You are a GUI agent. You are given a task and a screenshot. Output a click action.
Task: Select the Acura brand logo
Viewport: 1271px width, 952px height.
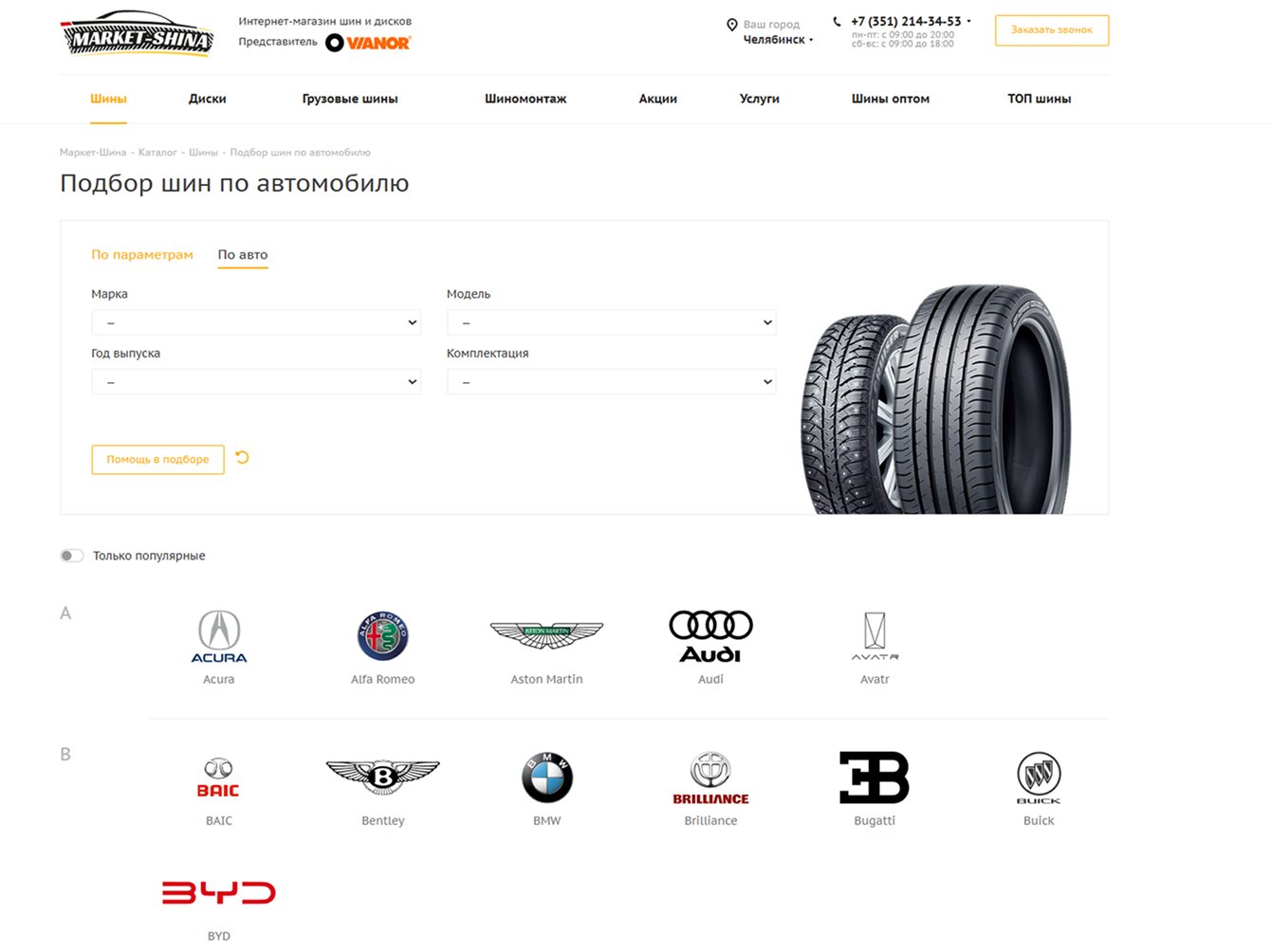[x=219, y=636]
